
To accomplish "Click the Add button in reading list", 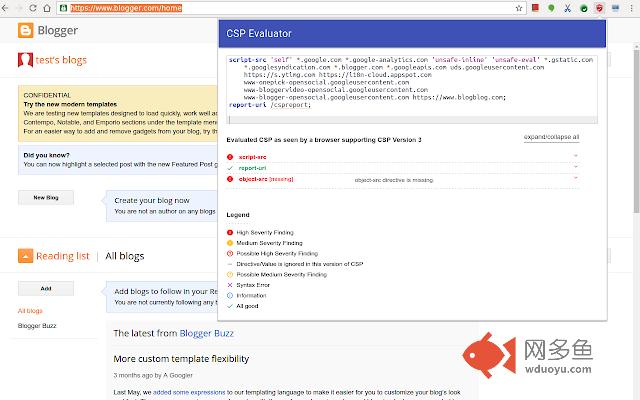I will (46, 288).
